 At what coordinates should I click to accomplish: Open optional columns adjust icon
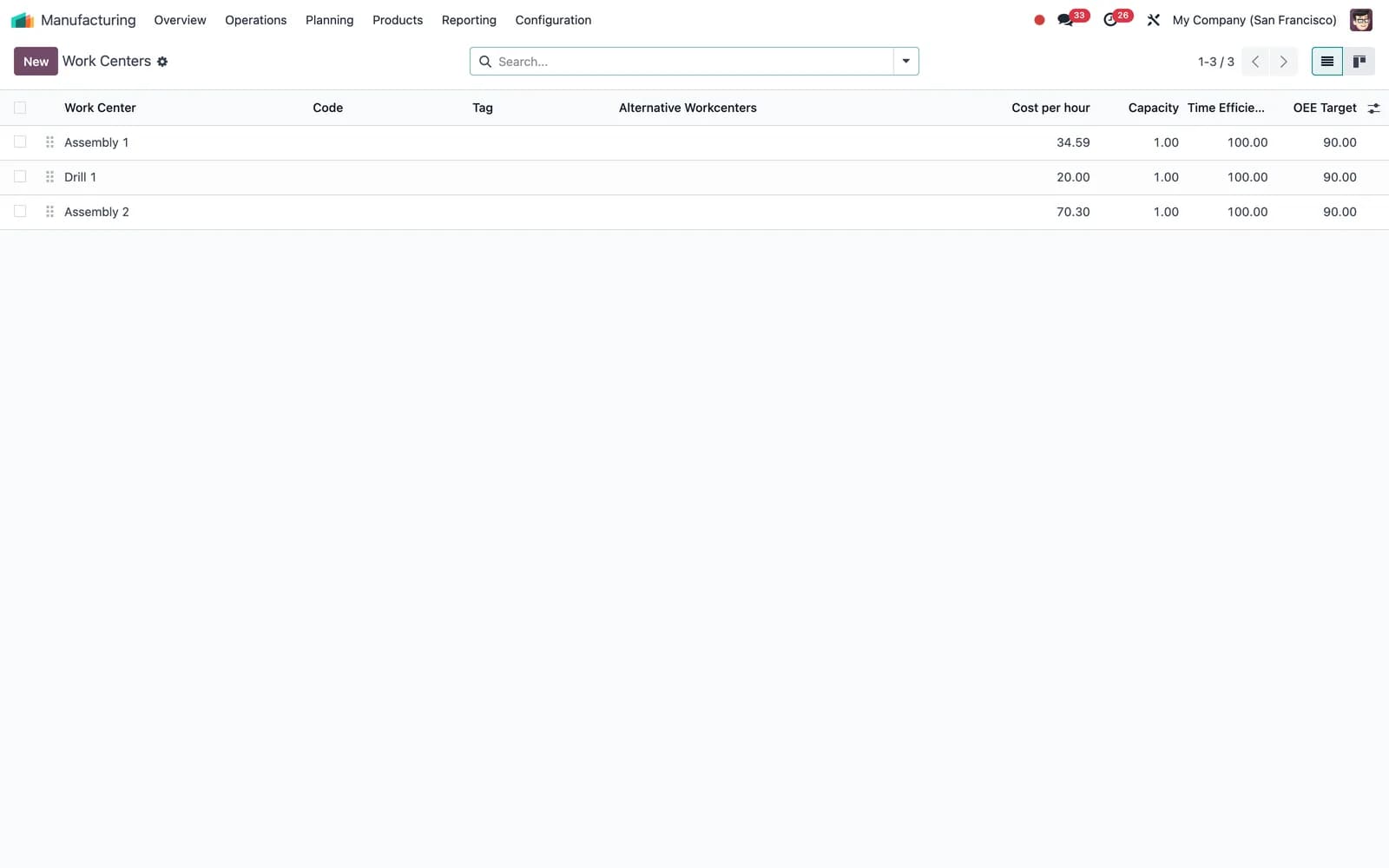click(1373, 108)
